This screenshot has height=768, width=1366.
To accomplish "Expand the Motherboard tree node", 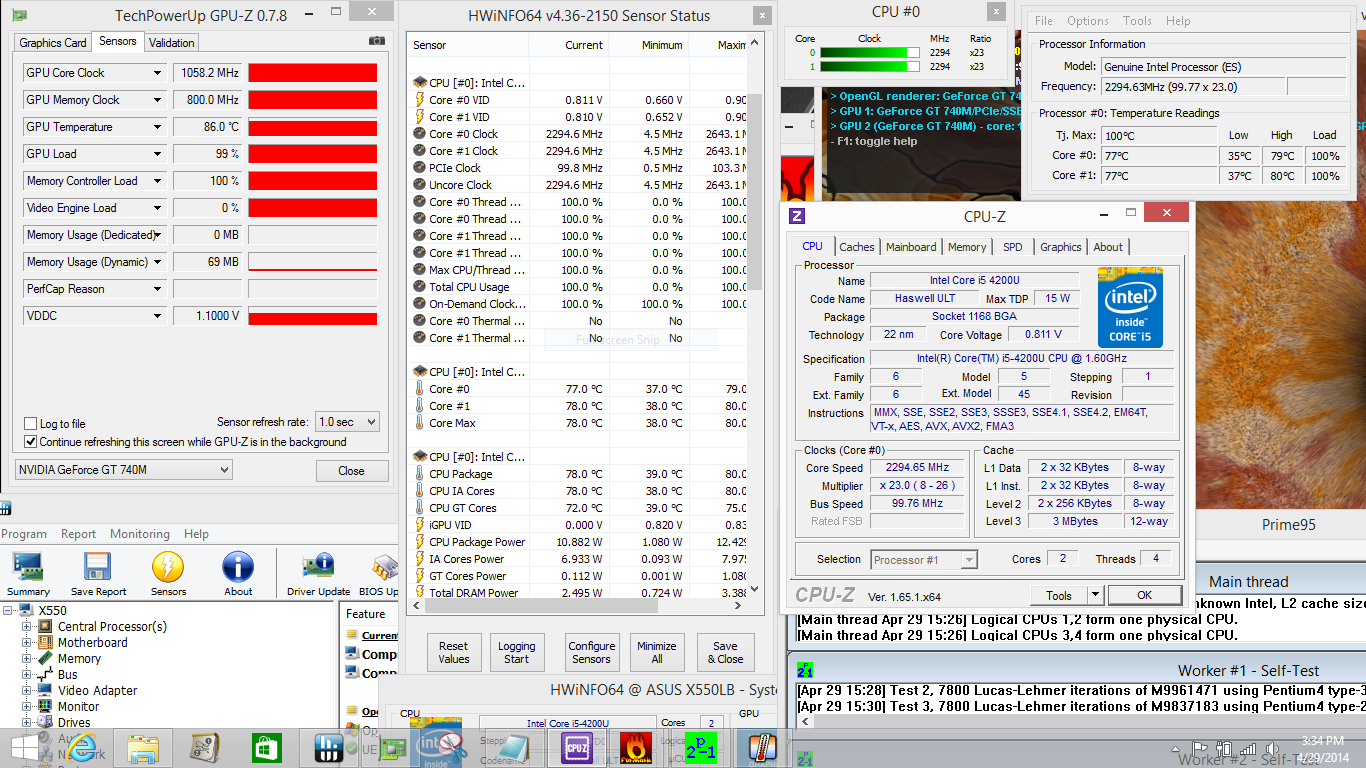I will 27,642.
